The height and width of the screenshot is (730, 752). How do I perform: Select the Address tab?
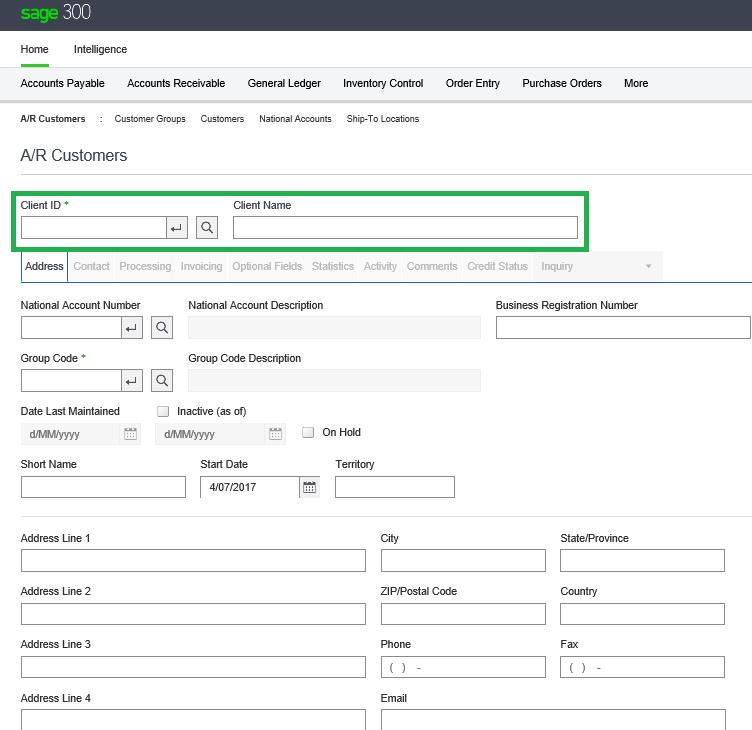coord(44,266)
